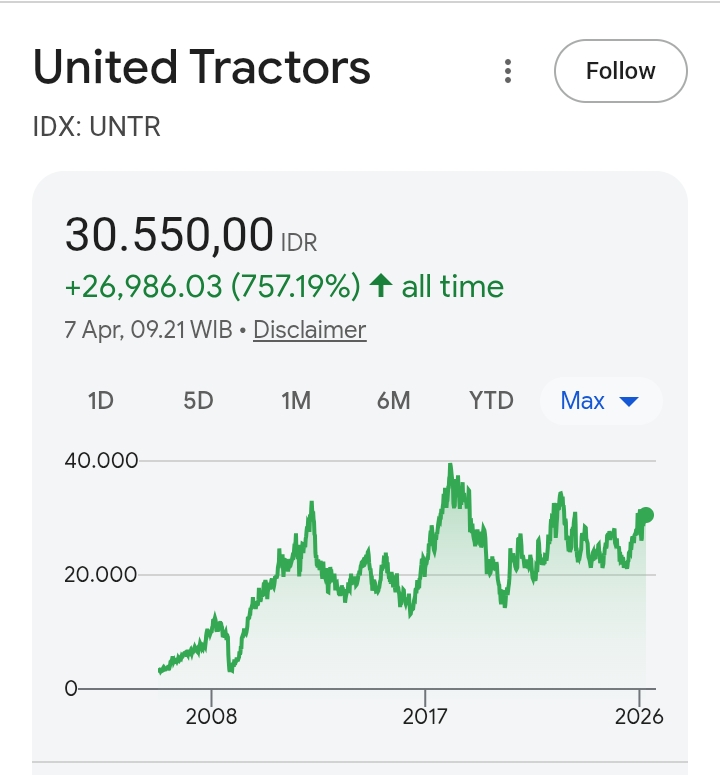Click the 2017 x-axis label

pos(425,717)
